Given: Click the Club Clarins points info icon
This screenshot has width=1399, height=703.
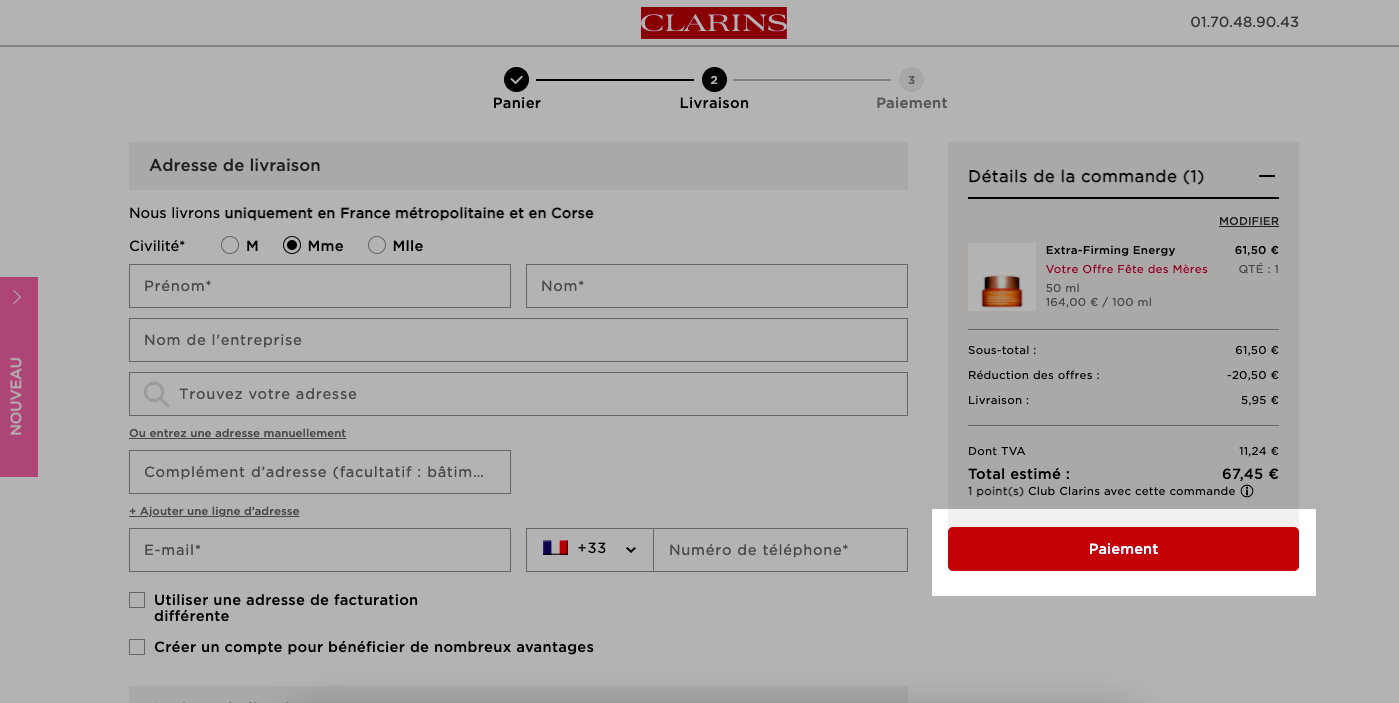Looking at the screenshot, I should (1247, 491).
